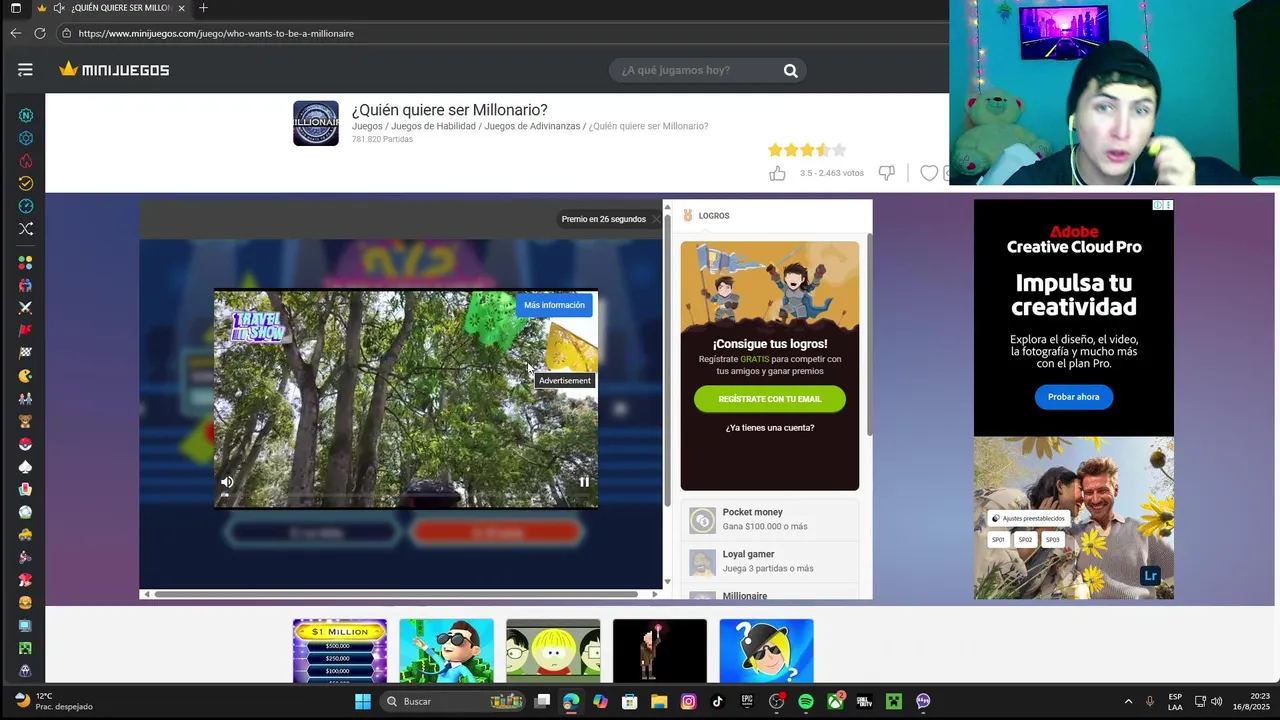The width and height of the screenshot is (1280, 720).
Task: Click the game frame horizontal scrollbar
Action: pyautogui.click(x=396, y=594)
